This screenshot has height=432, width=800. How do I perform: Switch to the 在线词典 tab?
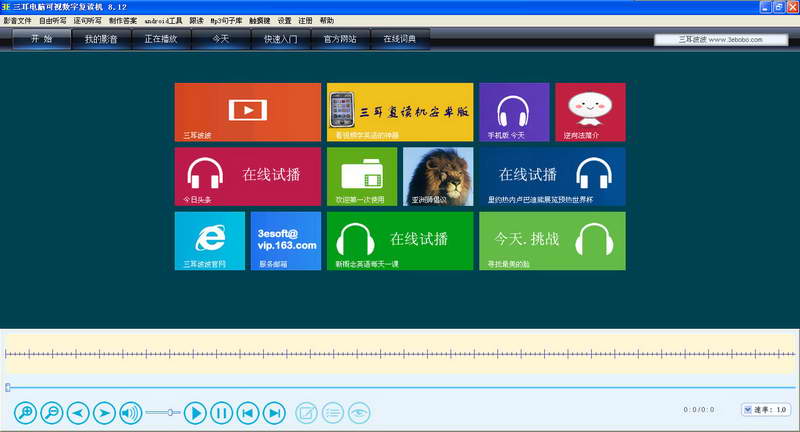[x=399, y=39]
